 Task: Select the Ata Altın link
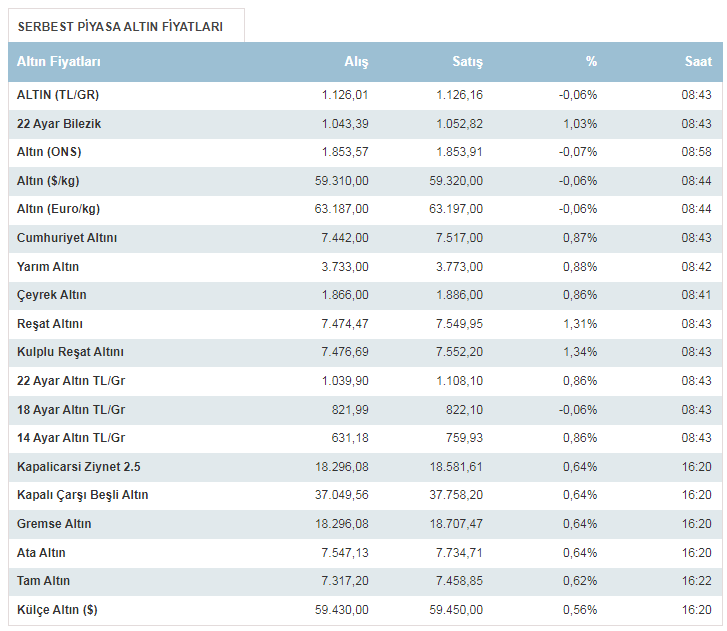tap(41, 553)
